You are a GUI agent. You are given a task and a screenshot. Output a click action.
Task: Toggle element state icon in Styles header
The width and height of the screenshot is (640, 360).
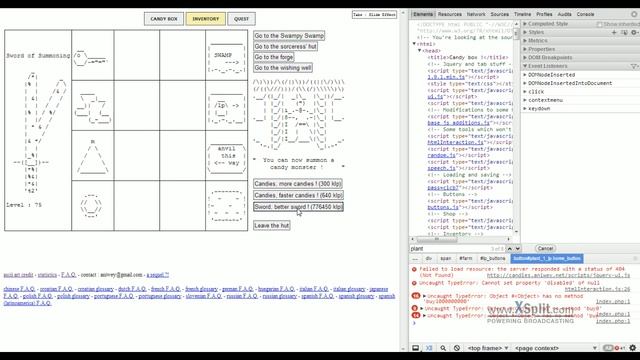pyautogui.click(x=624, y=32)
